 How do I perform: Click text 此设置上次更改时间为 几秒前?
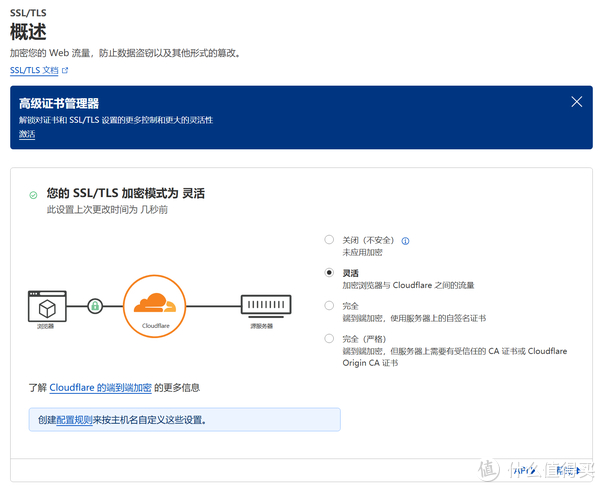108,210
